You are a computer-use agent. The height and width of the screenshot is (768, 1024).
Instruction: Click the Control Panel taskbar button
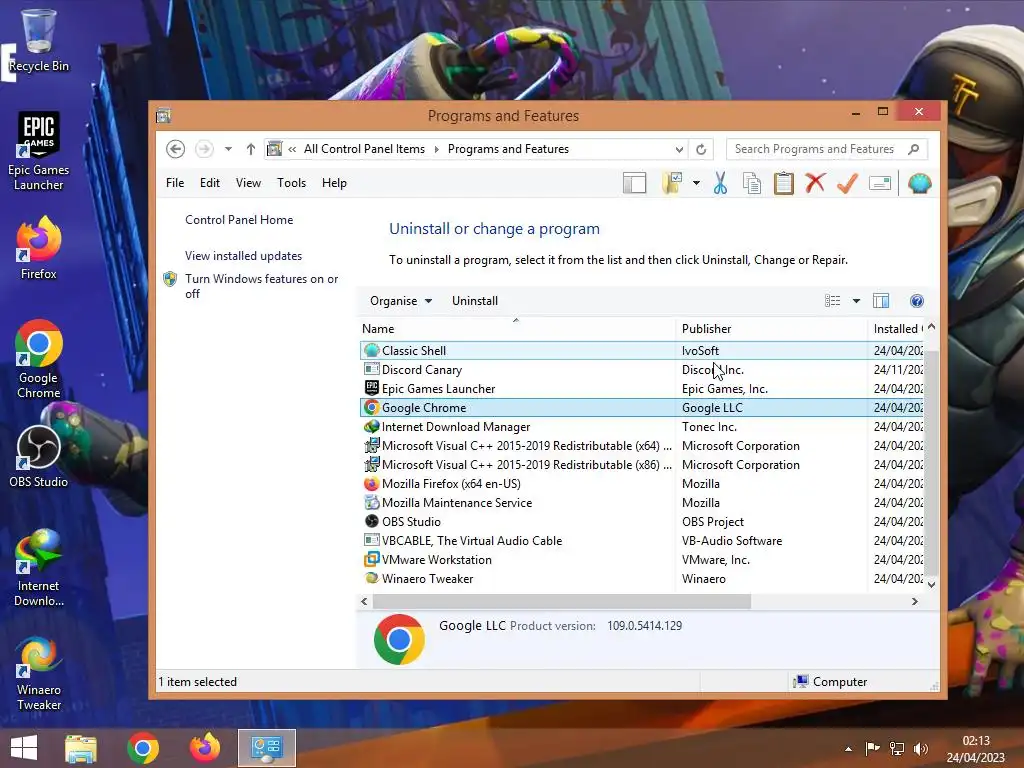[x=266, y=748]
